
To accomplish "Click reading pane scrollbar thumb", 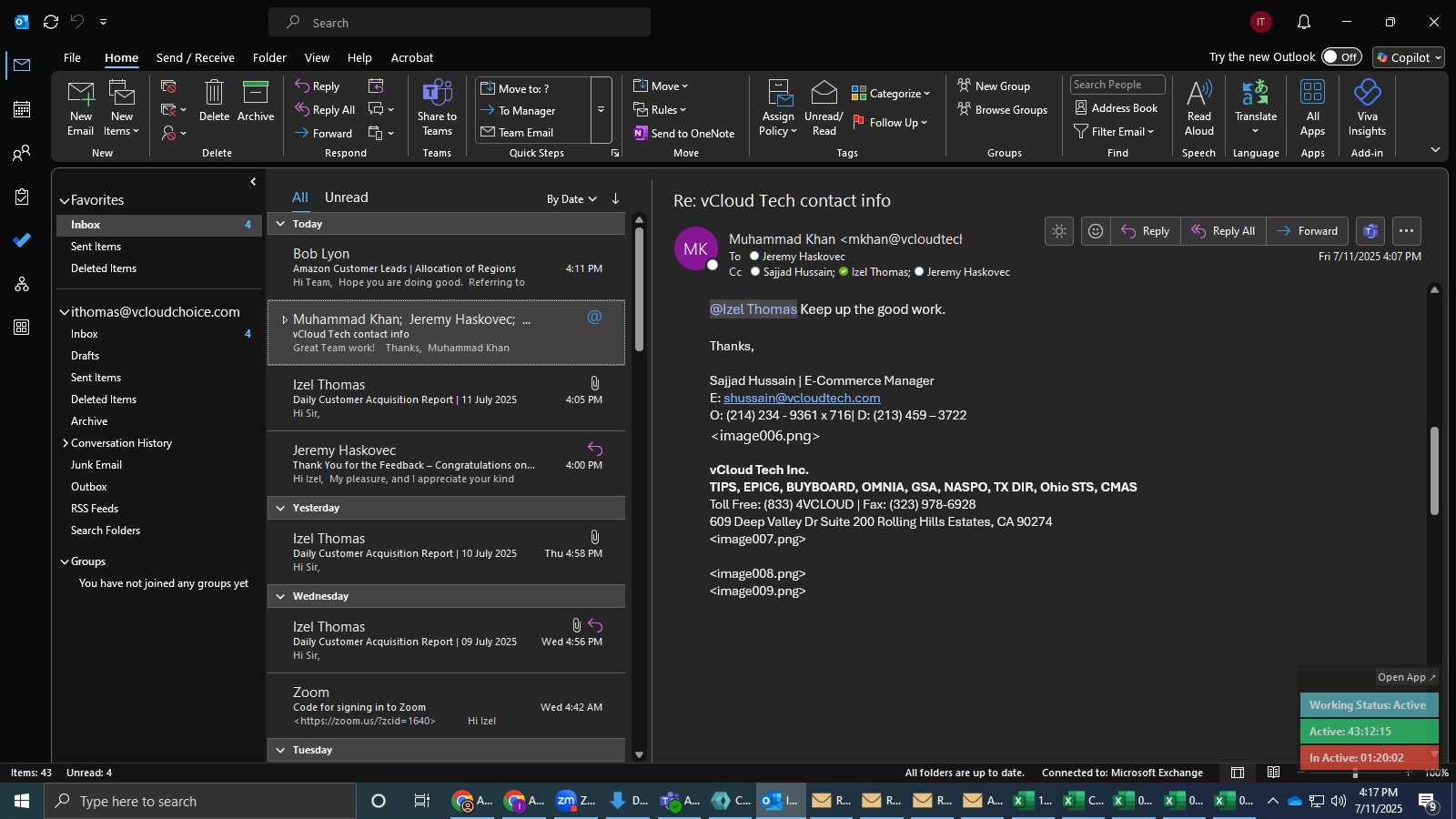I will click(x=1434, y=470).
